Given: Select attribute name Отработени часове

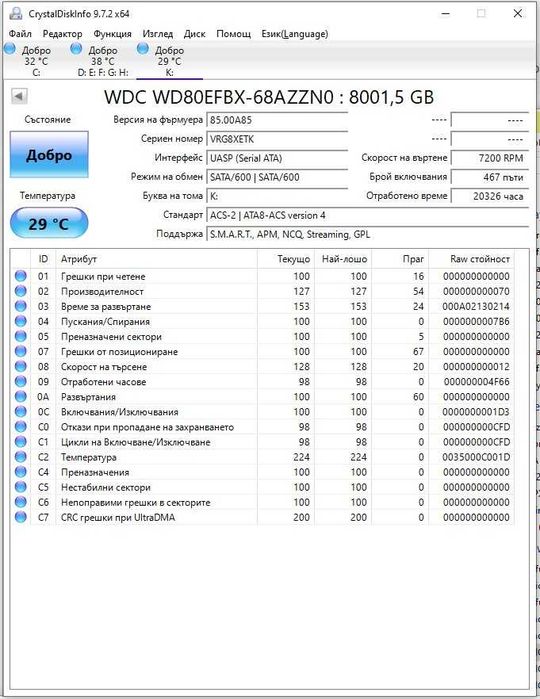Looking at the screenshot, I should click(103, 382).
